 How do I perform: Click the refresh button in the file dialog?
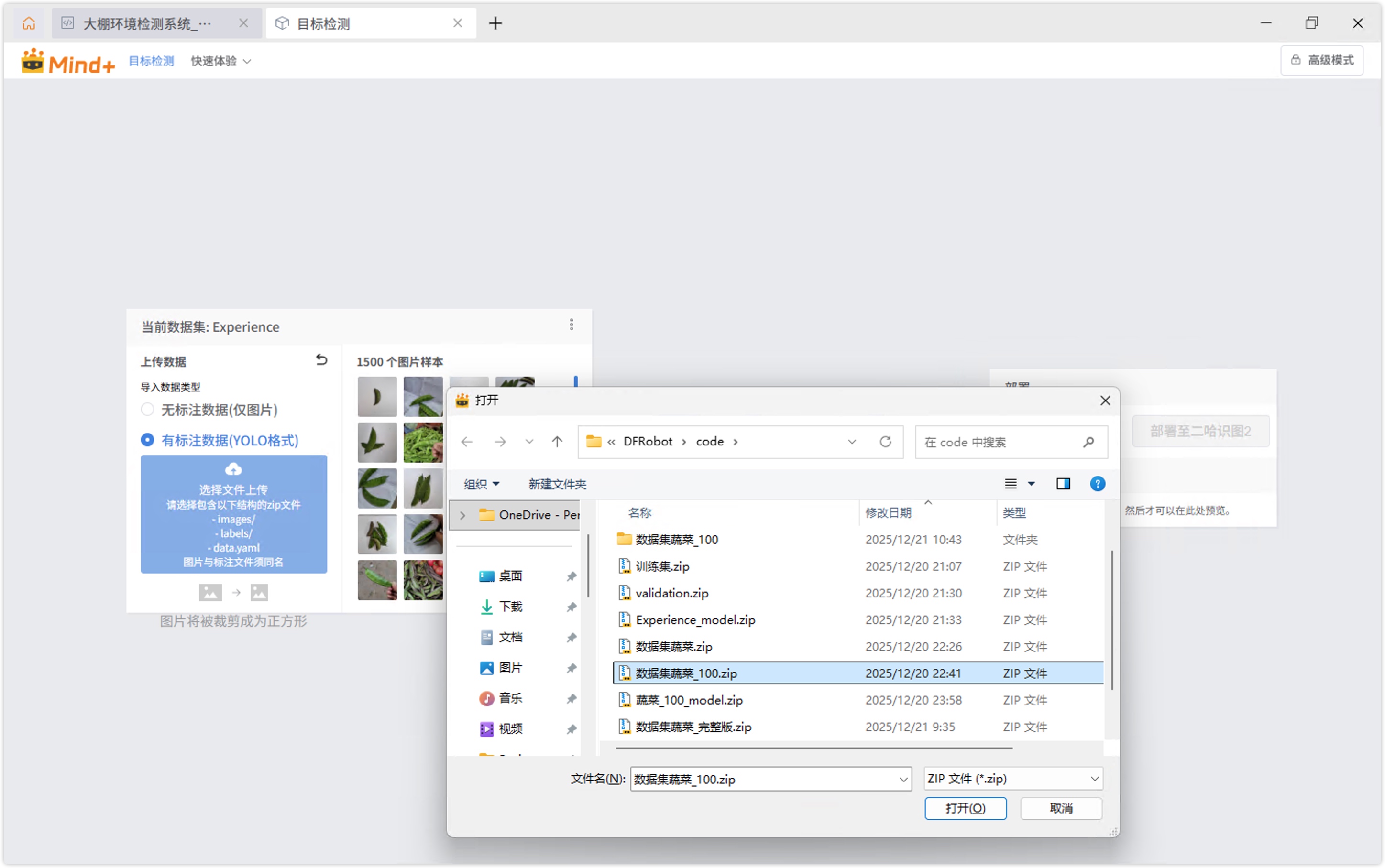[885, 442]
